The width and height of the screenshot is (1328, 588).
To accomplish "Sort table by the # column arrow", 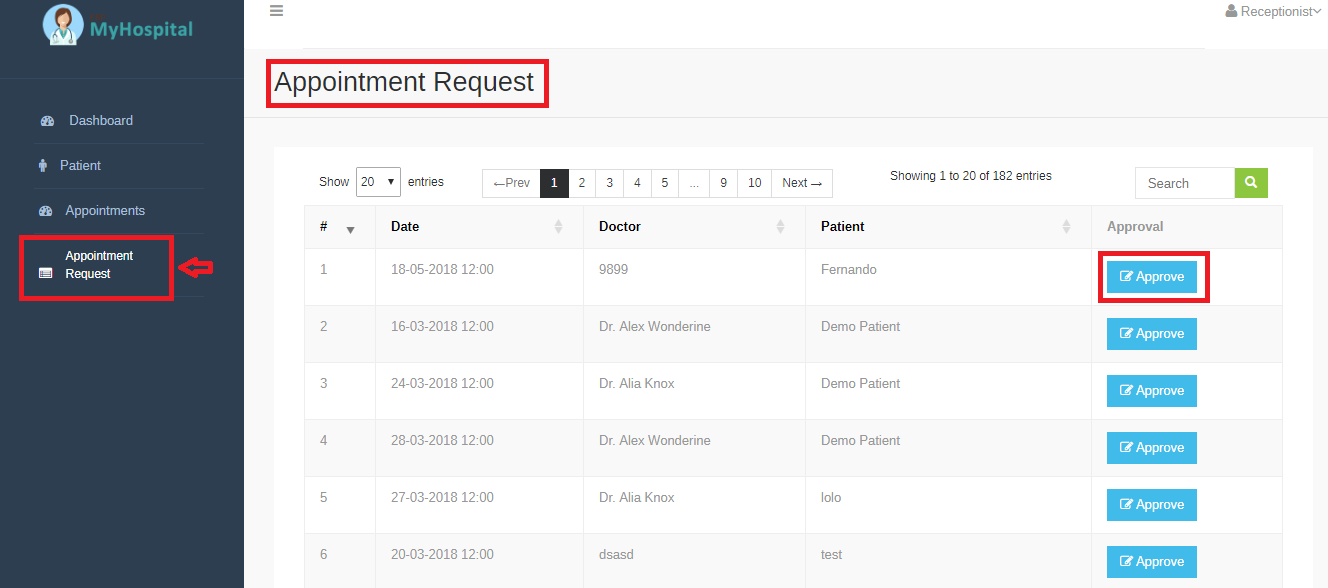I will pyautogui.click(x=350, y=230).
